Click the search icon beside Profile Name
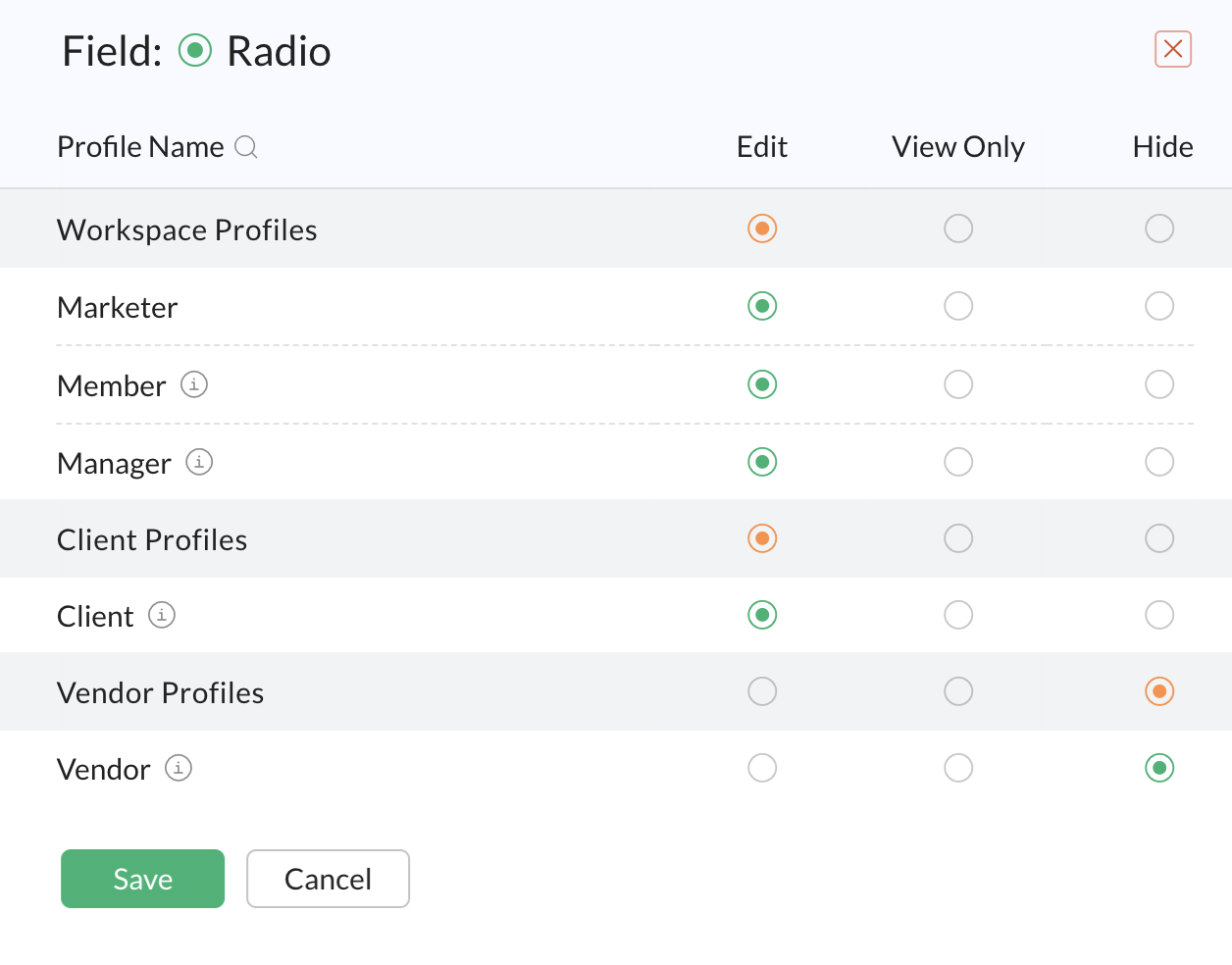1232x965 pixels. pos(247,147)
